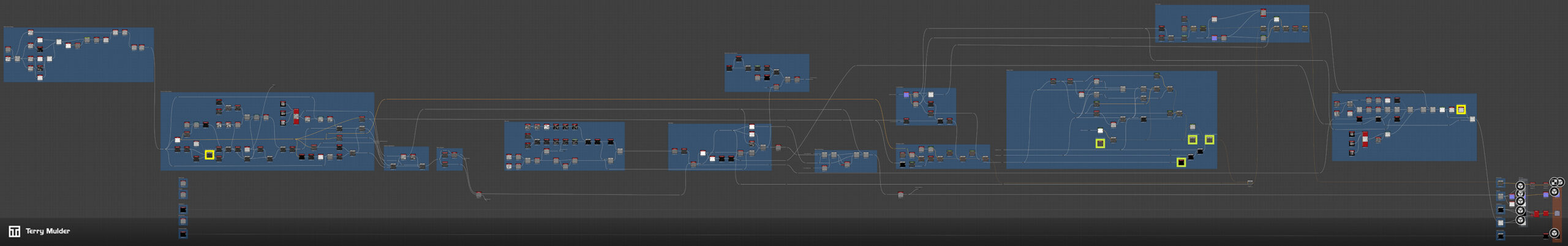The width and height of the screenshot is (1568, 246).
Task: Select the top node of the standalone node column
Action: tap(183, 183)
